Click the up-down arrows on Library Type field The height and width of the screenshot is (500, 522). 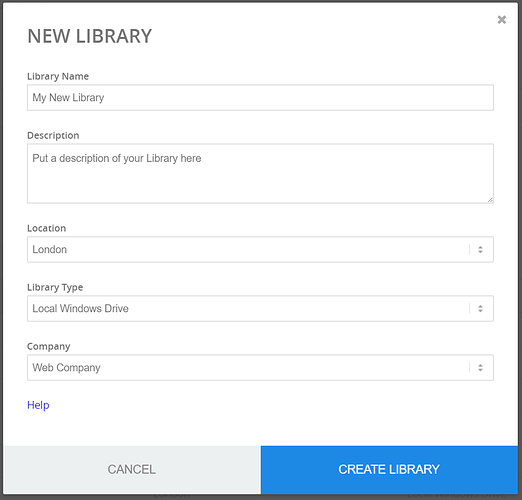pyautogui.click(x=480, y=308)
